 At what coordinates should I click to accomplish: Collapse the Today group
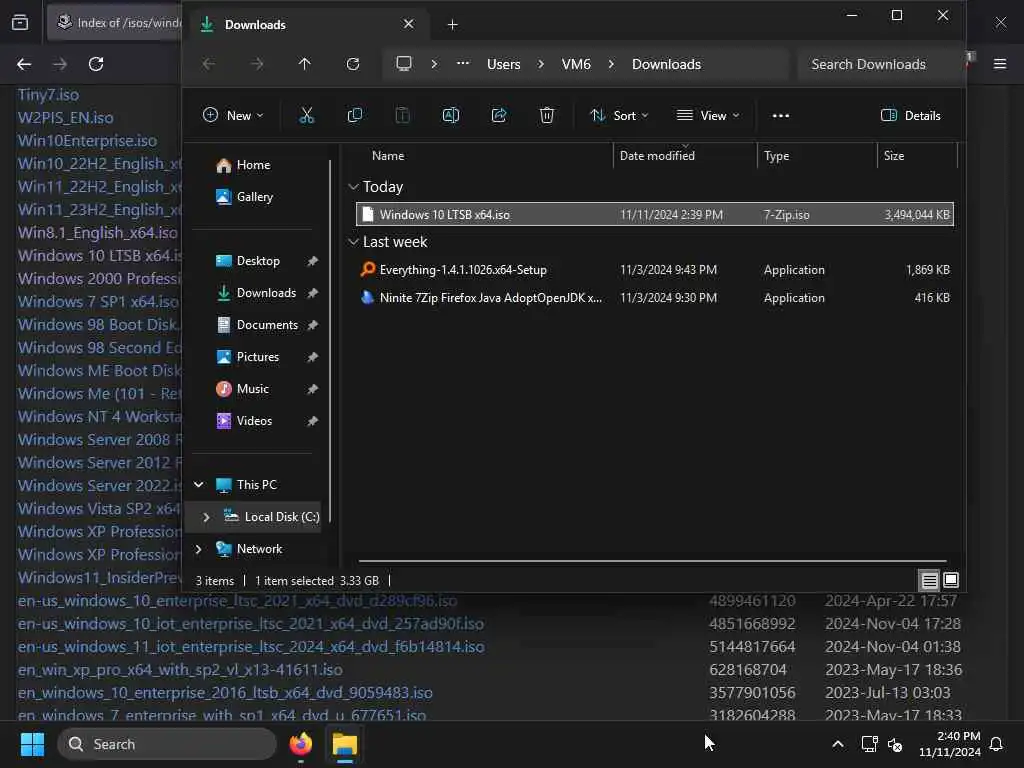(x=353, y=187)
